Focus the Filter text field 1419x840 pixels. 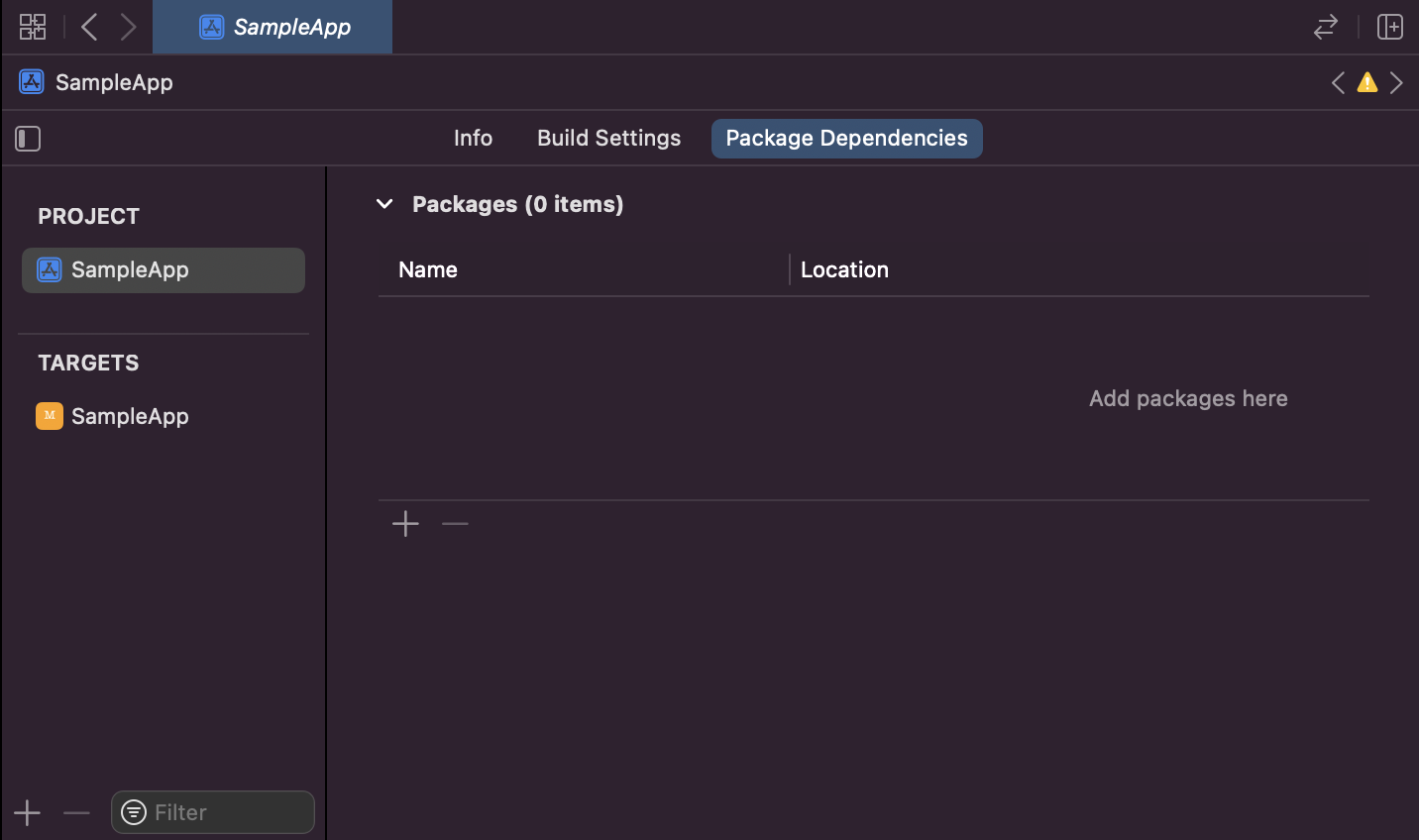213,812
